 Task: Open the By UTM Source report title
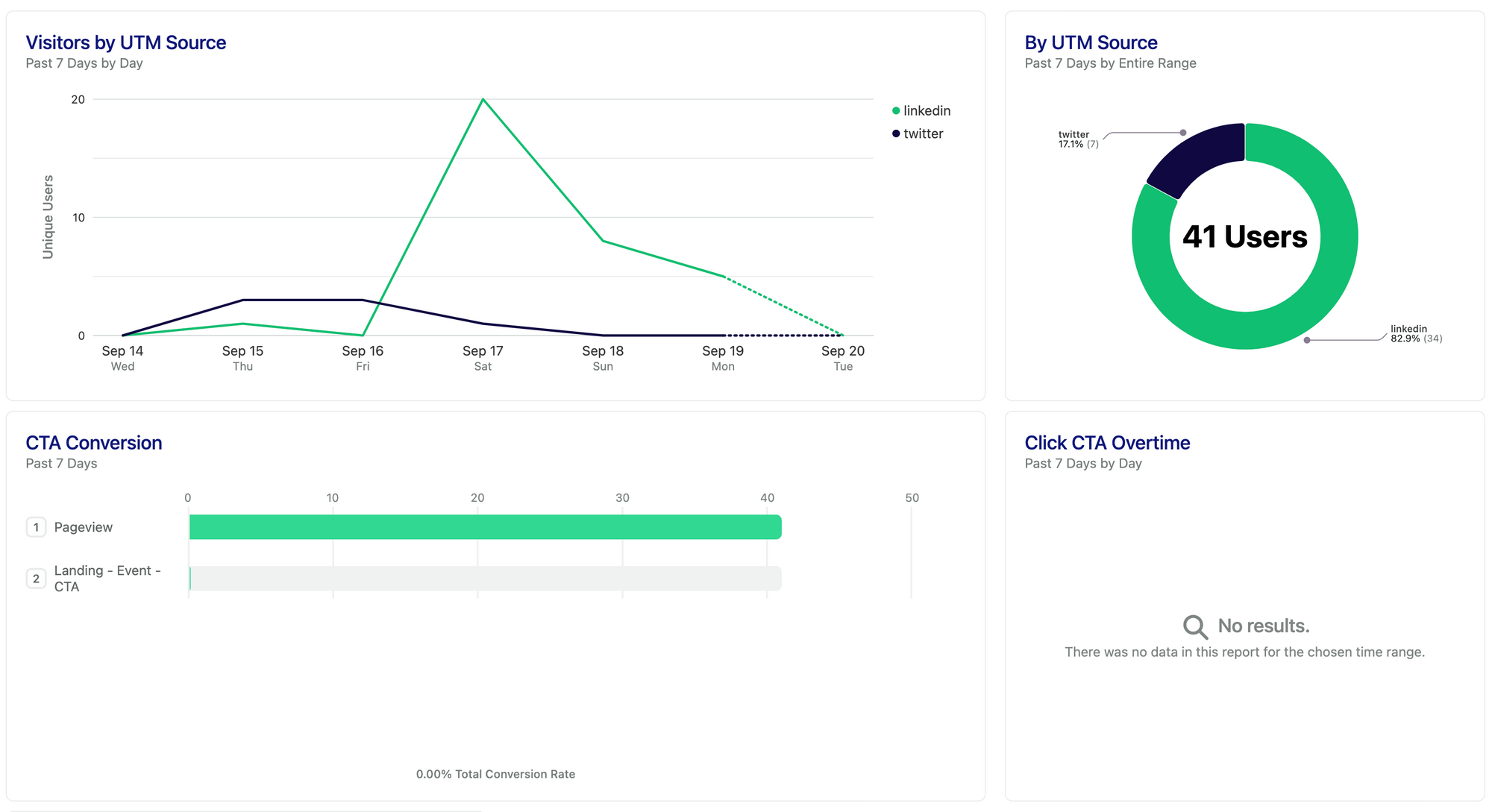coord(1090,43)
